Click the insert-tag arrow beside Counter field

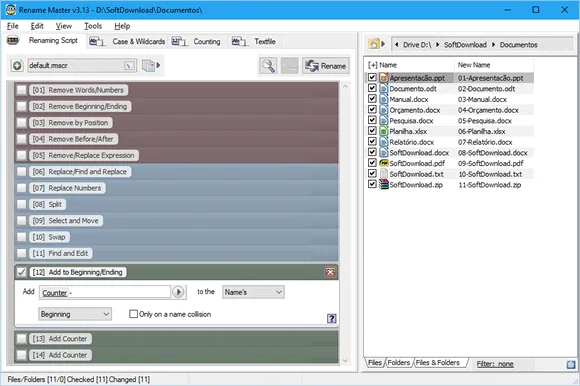178,292
